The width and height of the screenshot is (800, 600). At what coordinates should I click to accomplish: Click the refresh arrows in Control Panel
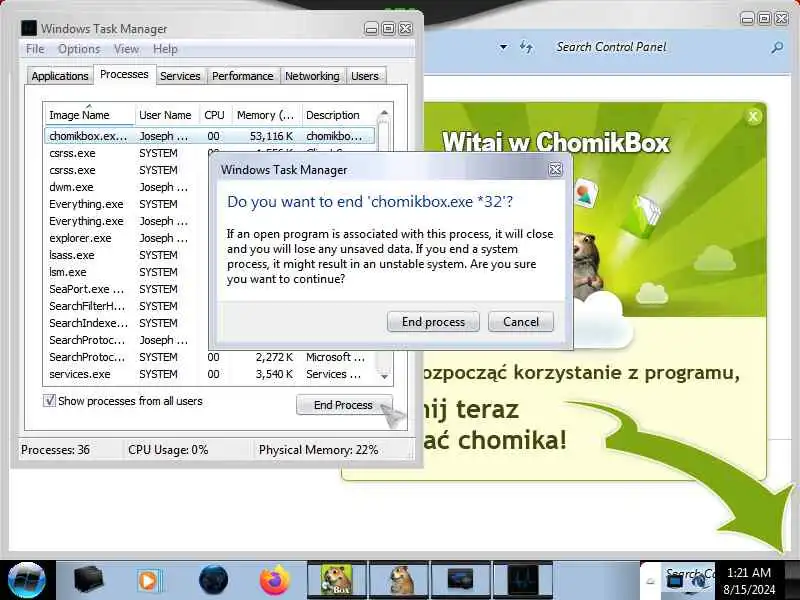pos(526,47)
